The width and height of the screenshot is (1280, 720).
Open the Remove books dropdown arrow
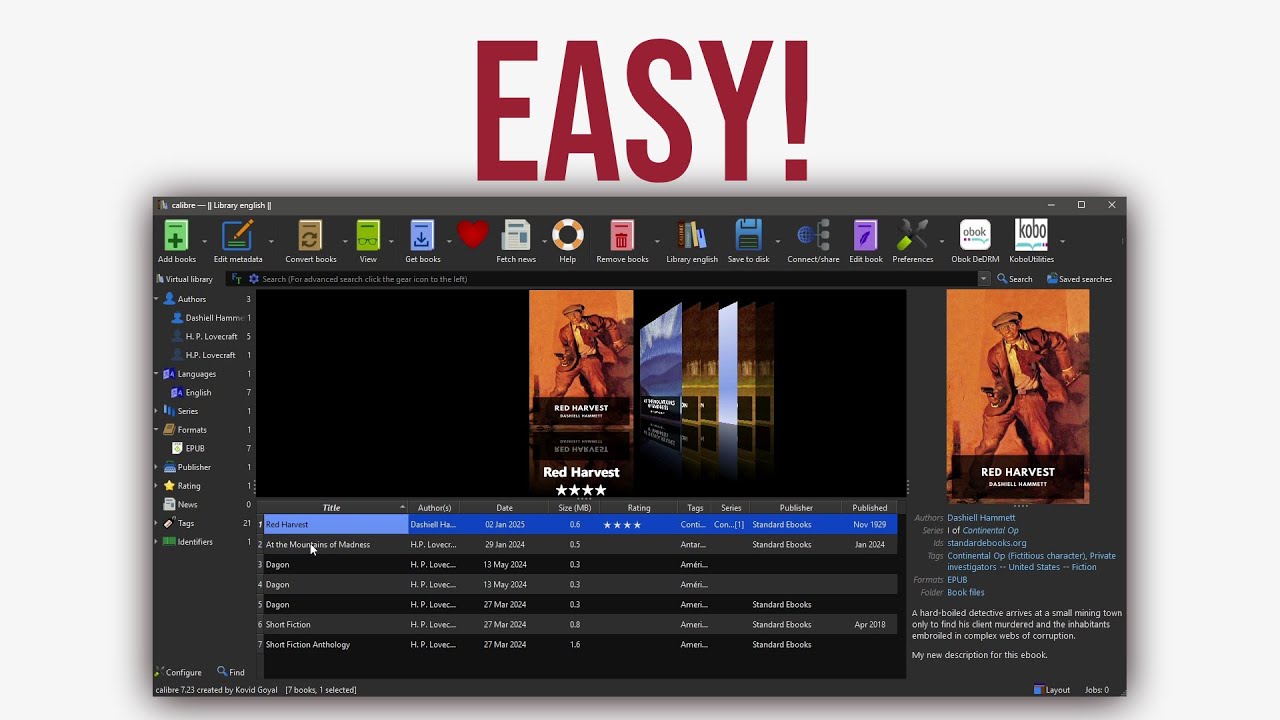[x=657, y=241]
